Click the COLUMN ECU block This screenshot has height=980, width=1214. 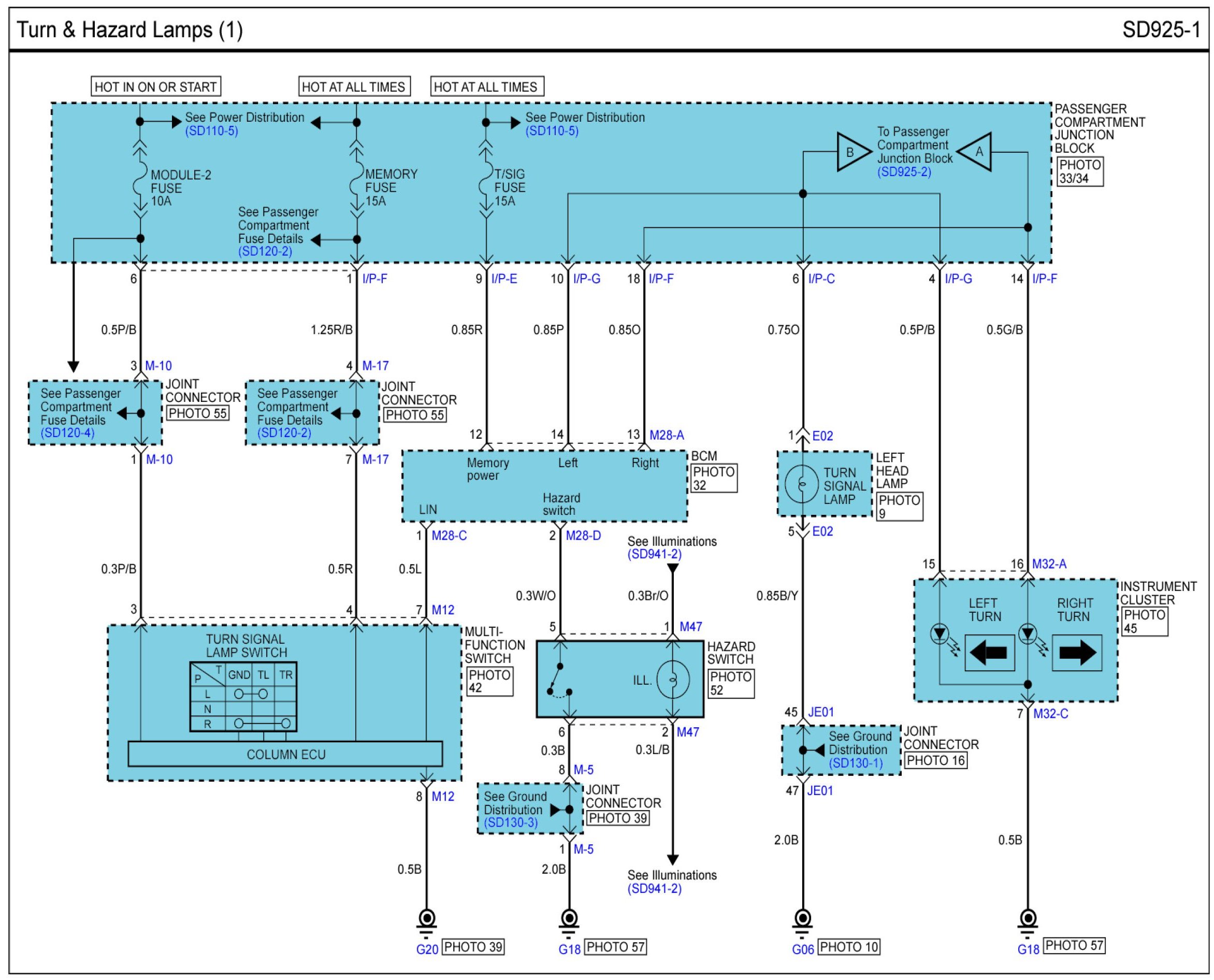click(285, 754)
